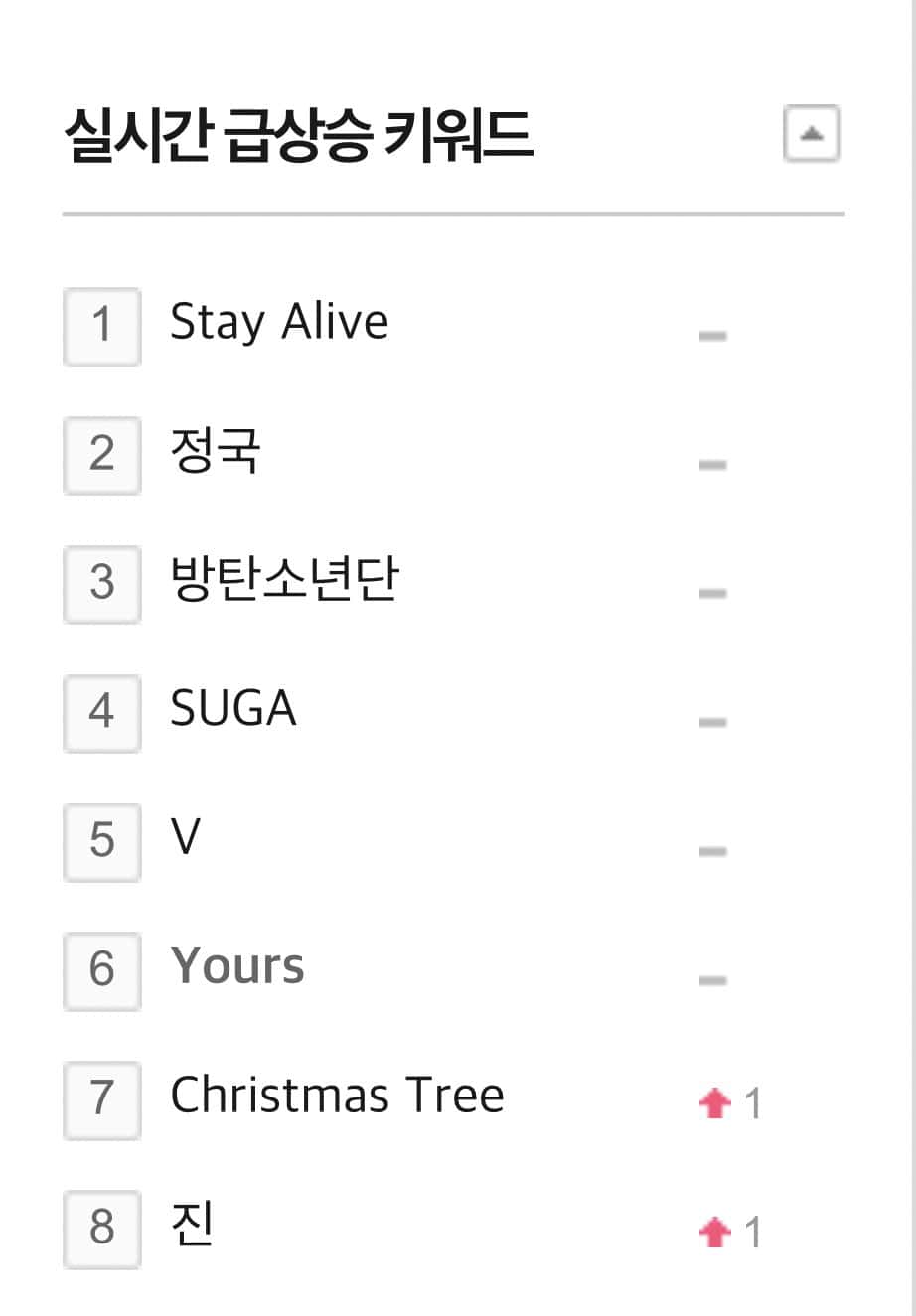The width and height of the screenshot is (916, 1316).
Task: Click the 진 keyword link
Action: click(x=193, y=1225)
